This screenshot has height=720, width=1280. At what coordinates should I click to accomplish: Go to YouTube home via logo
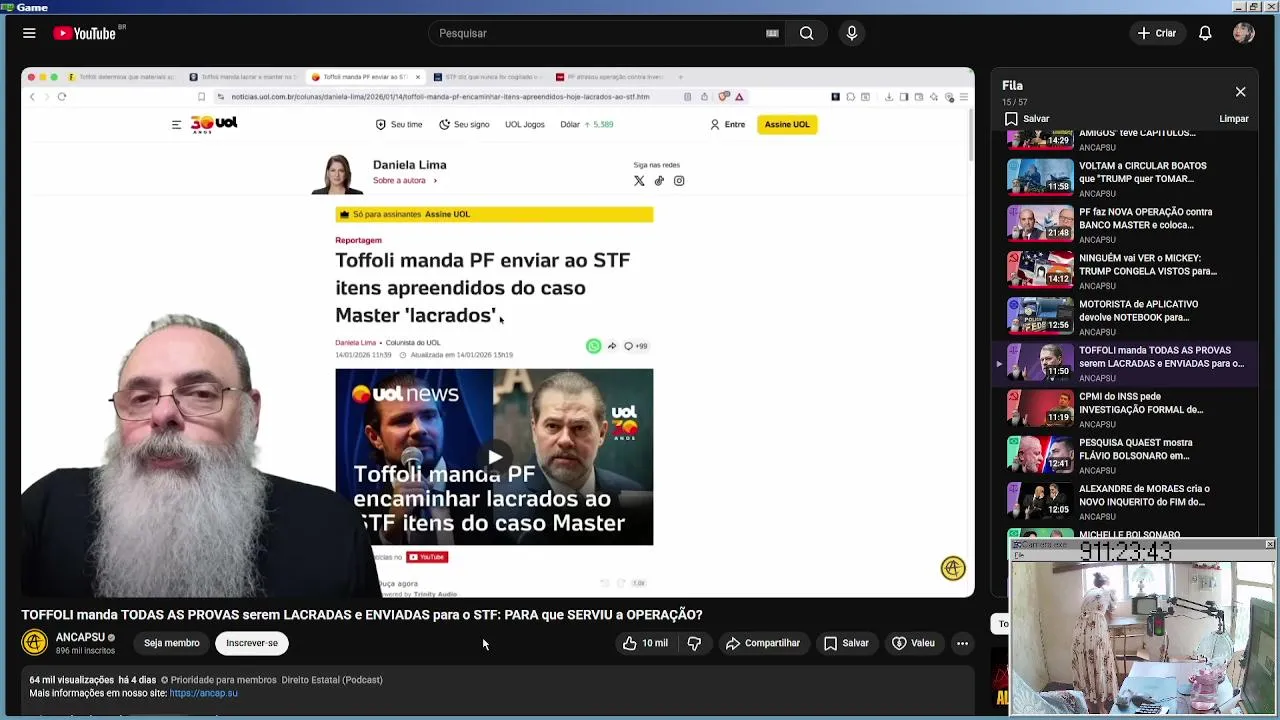(85, 33)
